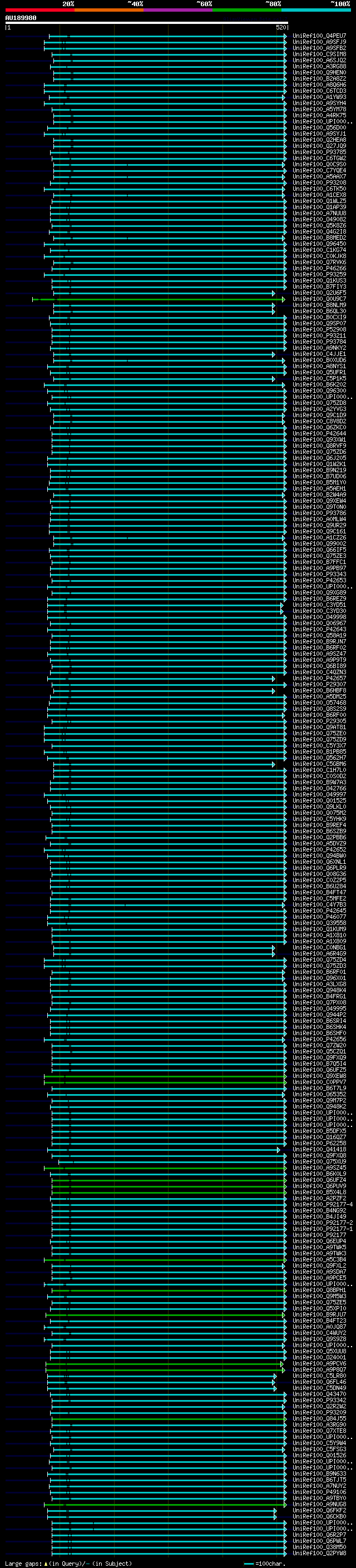Select label UniRef100_B8MED2
This screenshot has height=1568, width=356.
(319, 238)
